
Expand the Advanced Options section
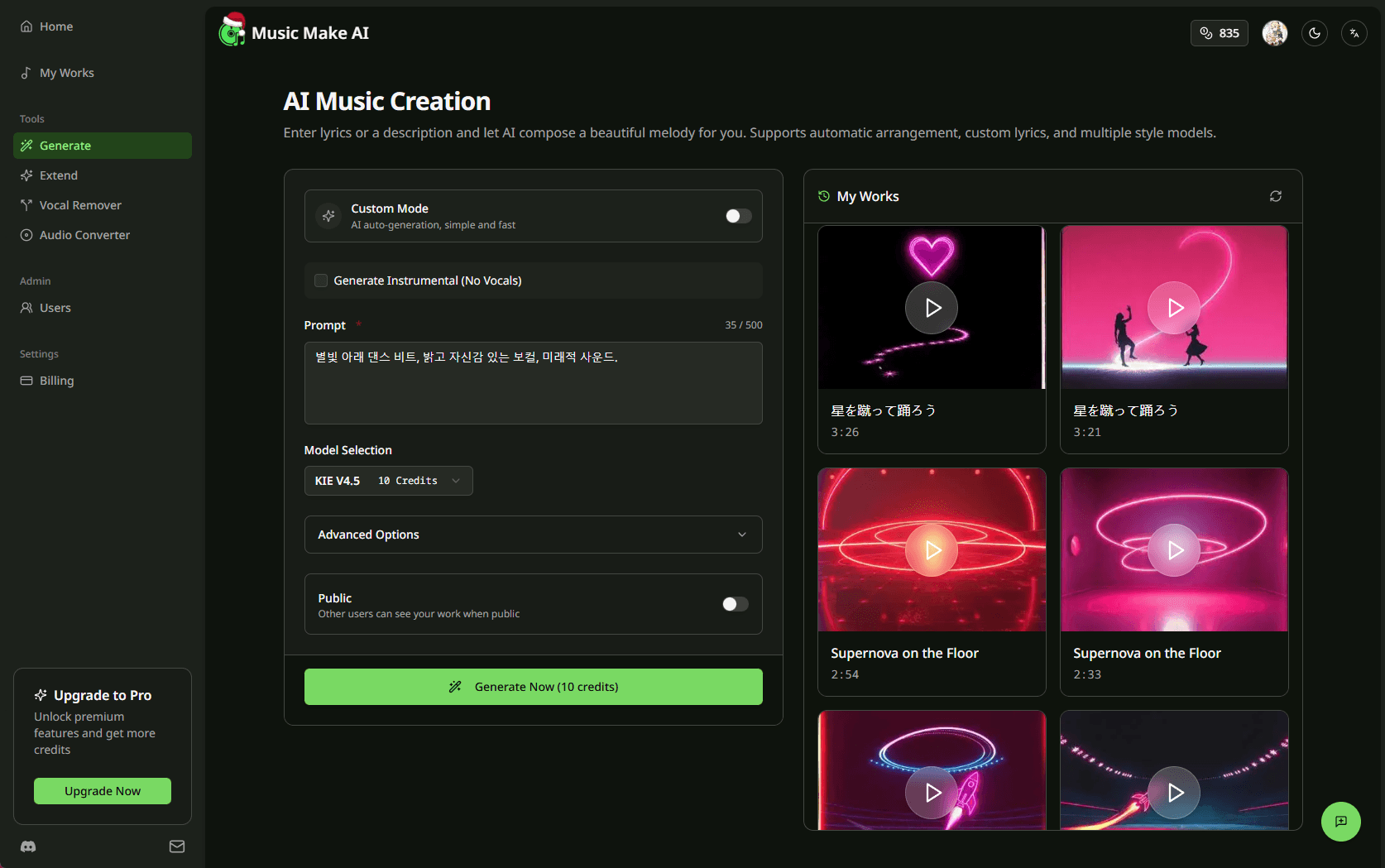tap(533, 535)
